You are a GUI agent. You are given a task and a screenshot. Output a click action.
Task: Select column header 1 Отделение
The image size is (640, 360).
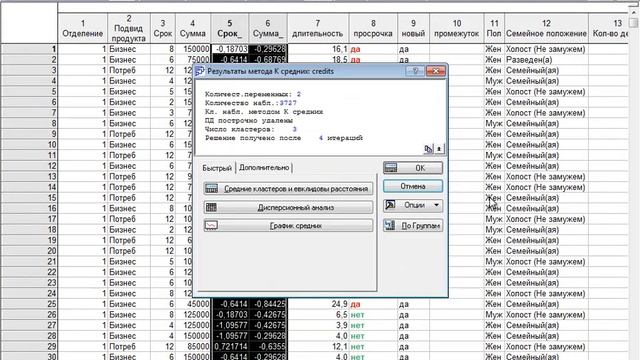(x=82, y=29)
